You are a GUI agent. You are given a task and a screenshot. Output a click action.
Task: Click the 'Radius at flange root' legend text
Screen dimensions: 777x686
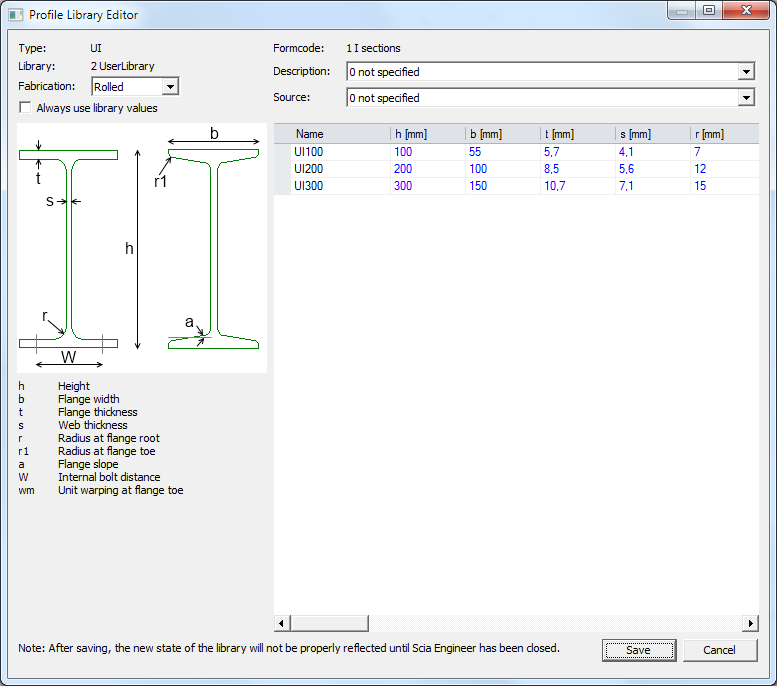click(x=109, y=438)
